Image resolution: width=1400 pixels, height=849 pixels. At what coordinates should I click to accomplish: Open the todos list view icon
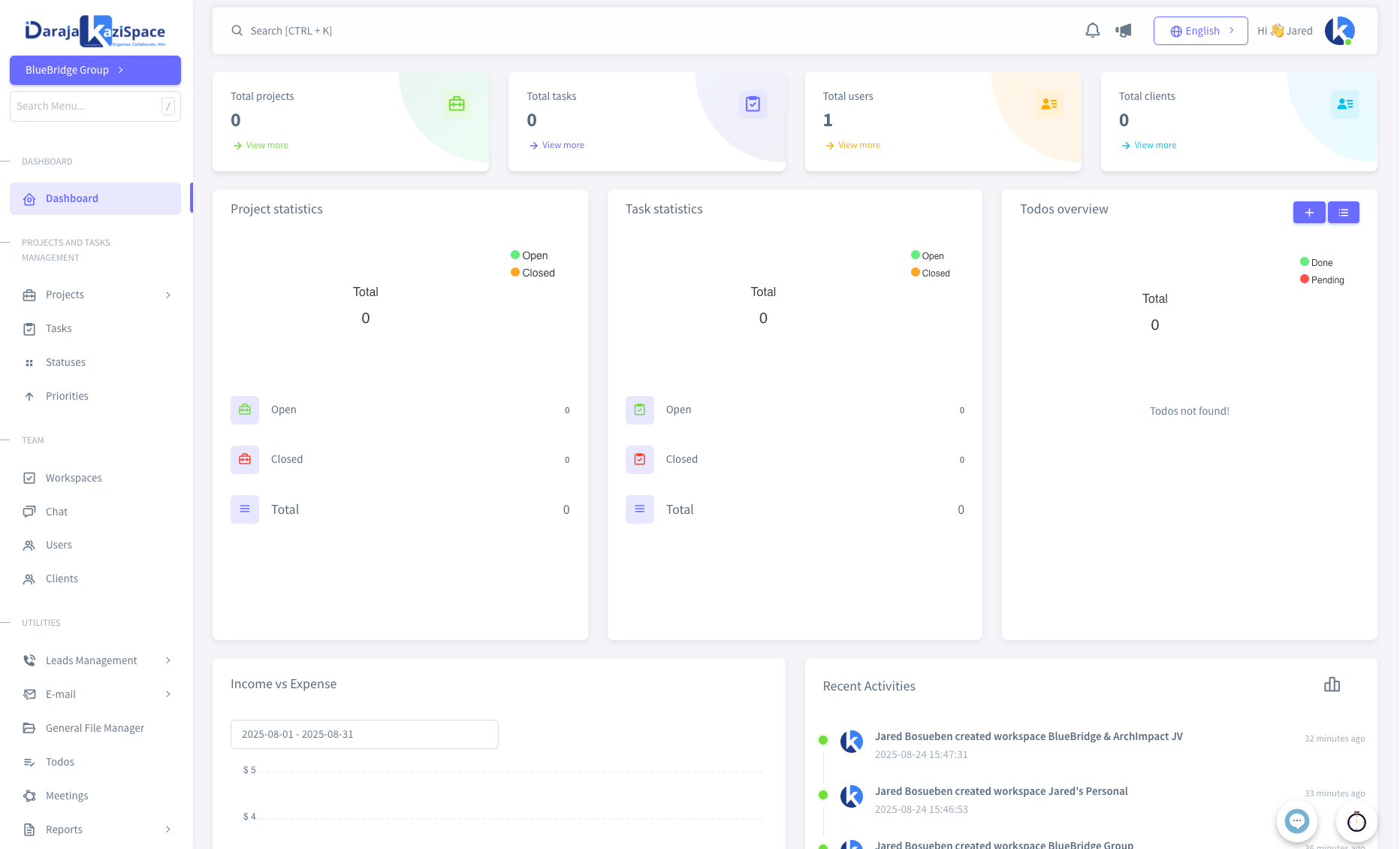tap(1343, 213)
